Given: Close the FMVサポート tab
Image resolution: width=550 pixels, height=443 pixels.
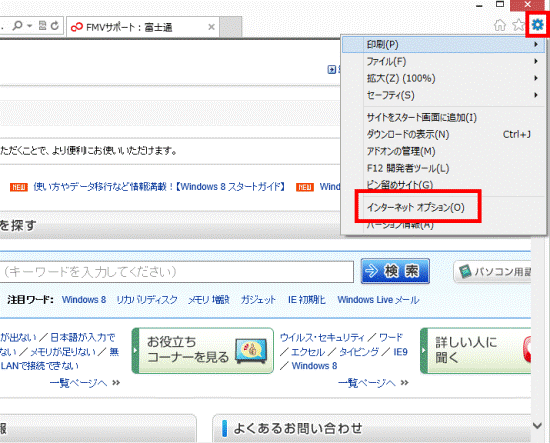Looking at the screenshot, I should tap(211, 27).
